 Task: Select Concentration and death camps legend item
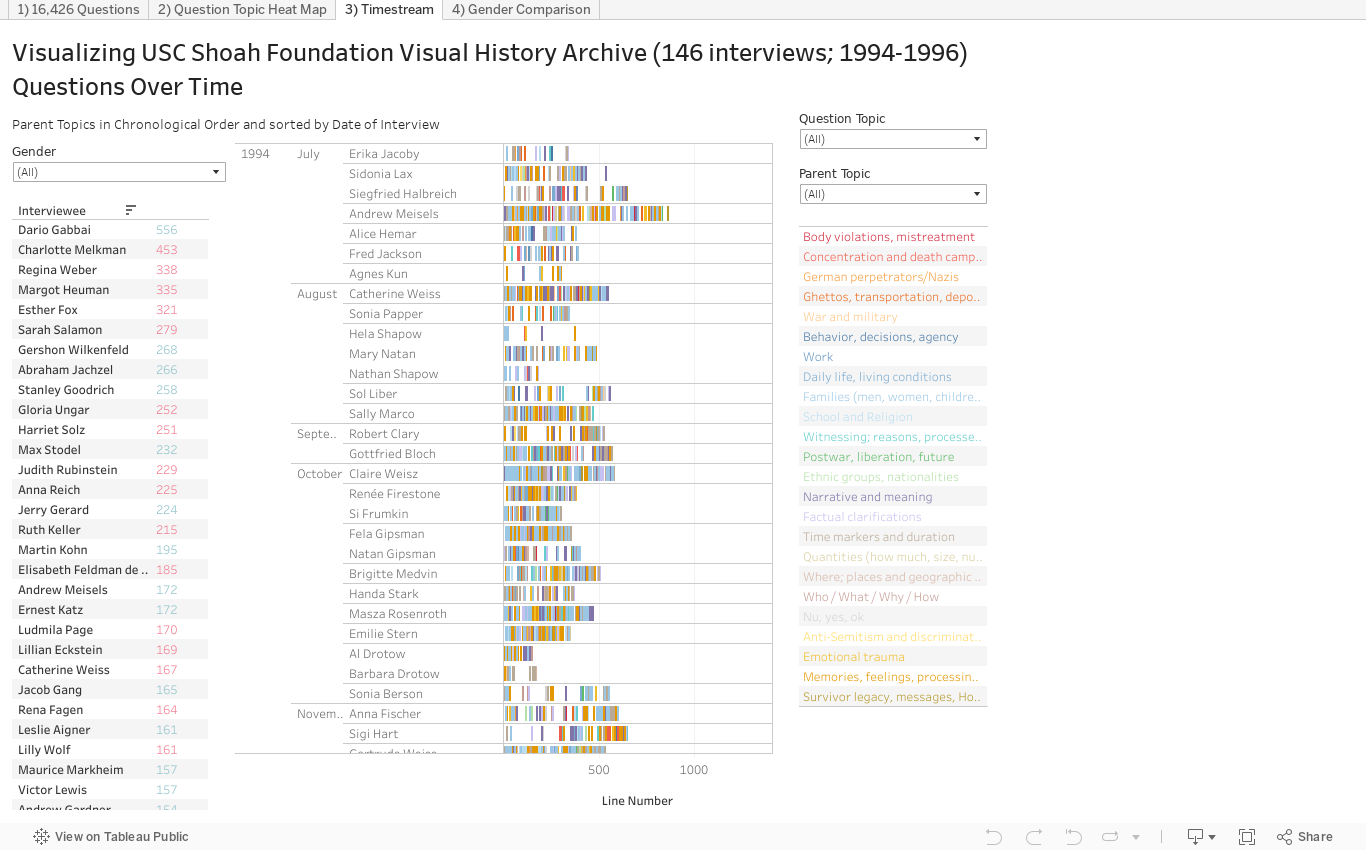893,257
